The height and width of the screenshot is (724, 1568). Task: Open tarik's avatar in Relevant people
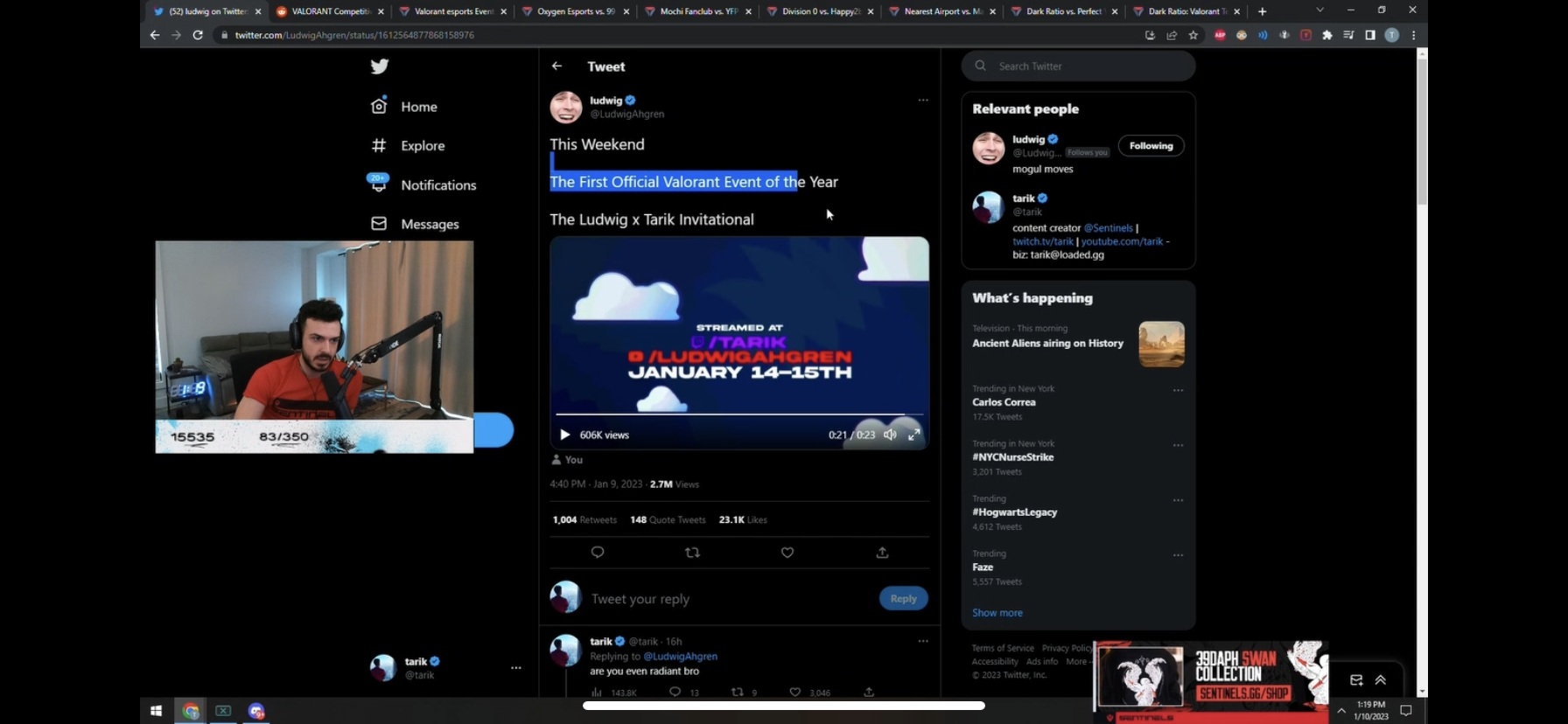(x=988, y=207)
